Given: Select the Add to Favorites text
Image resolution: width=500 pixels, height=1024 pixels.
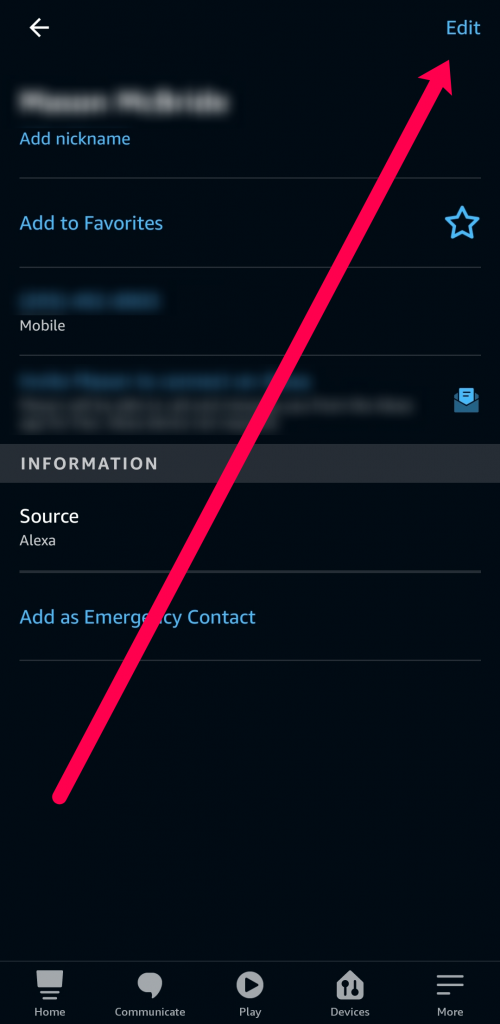Looking at the screenshot, I should coord(91,223).
